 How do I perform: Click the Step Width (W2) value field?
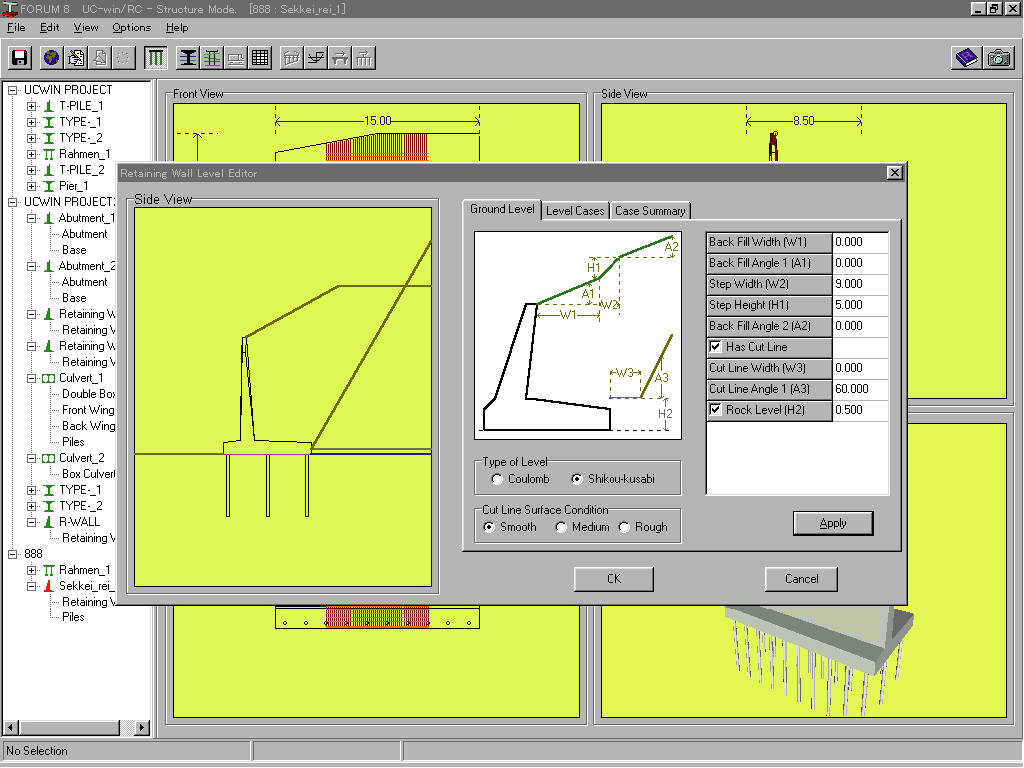[x=860, y=284]
